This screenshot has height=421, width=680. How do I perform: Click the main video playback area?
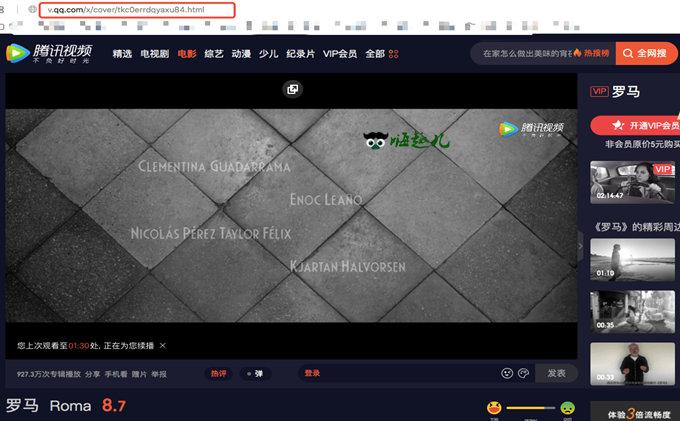tap(291, 215)
